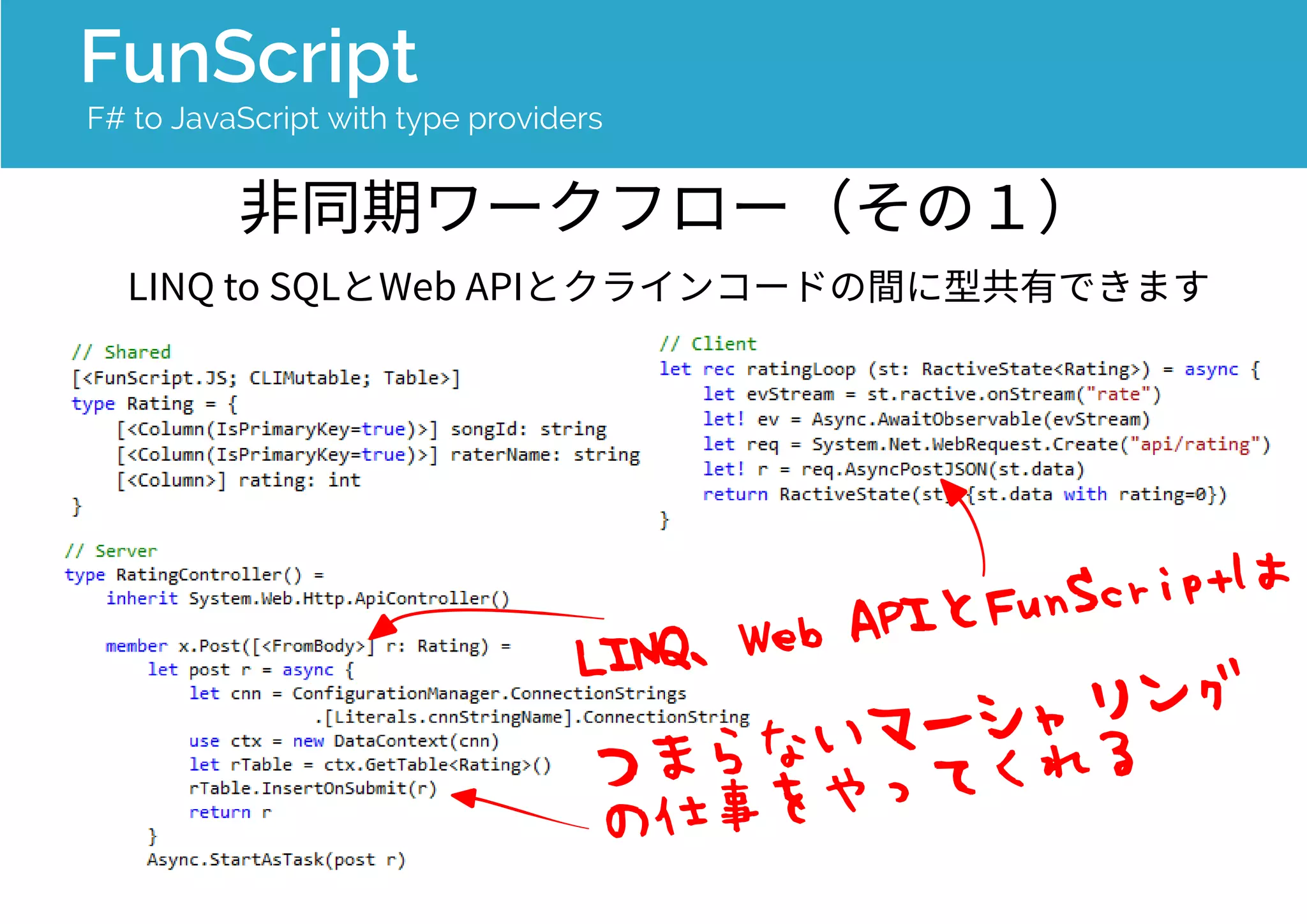Click the 'Async.StartAsTask(post r)' line
Viewport: 1307px width, 924px height.
pos(276,860)
